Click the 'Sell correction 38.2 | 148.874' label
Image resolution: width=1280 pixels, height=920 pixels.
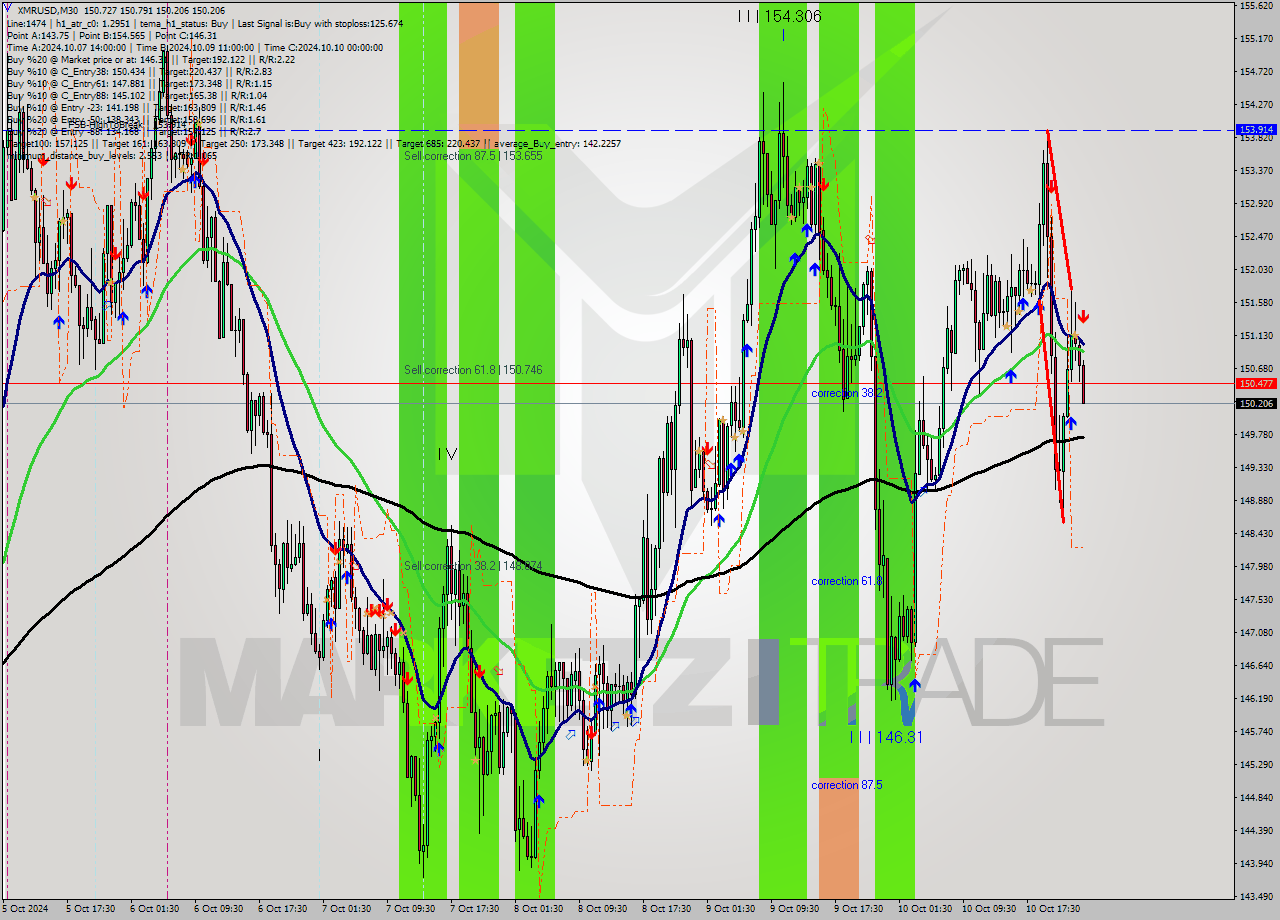point(473,566)
